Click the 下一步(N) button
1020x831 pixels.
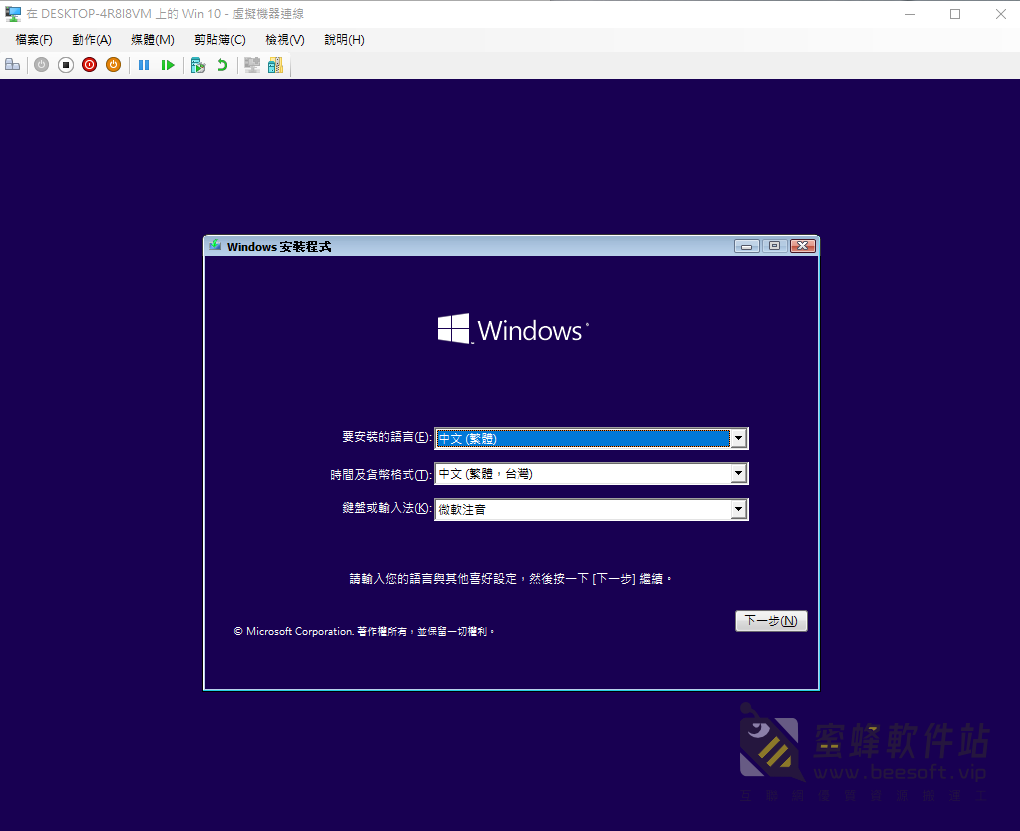click(771, 621)
